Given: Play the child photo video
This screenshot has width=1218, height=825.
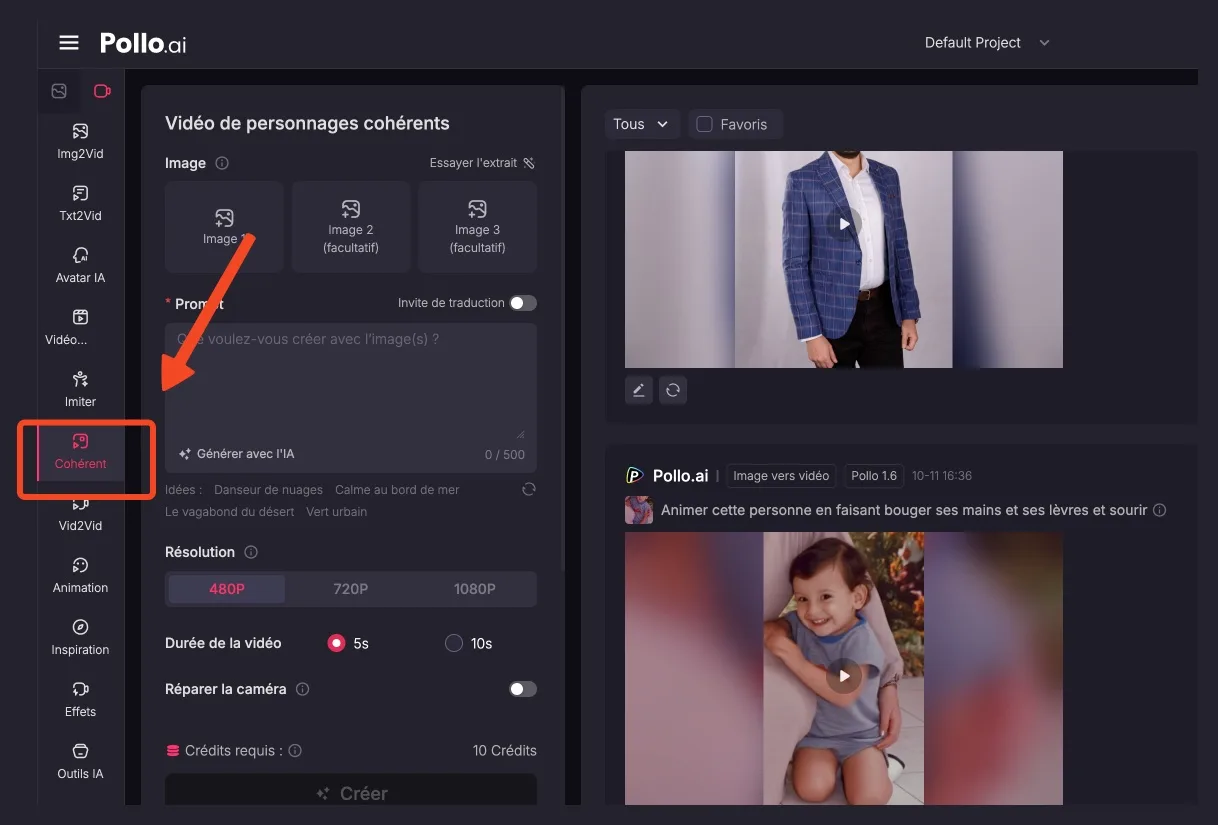Looking at the screenshot, I should pyautogui.click(x=844, y=676).
